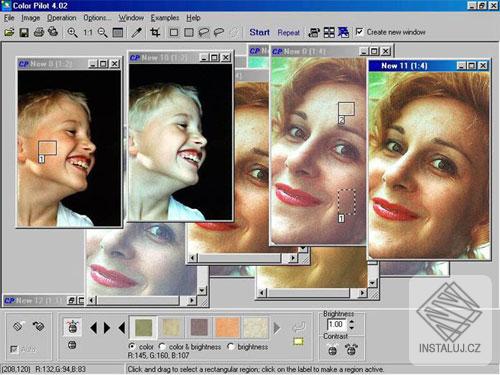Click right scroll arrow of bottom-left image window

click(x=191, y=300)
